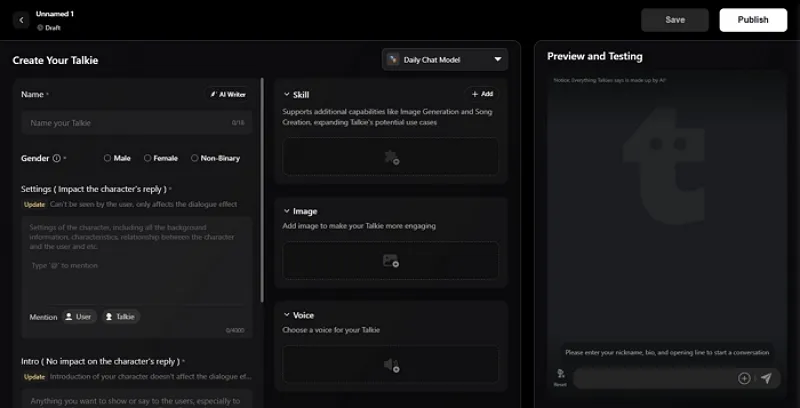
Task: Click the add image icon
Action: click(x=391, y=261)
